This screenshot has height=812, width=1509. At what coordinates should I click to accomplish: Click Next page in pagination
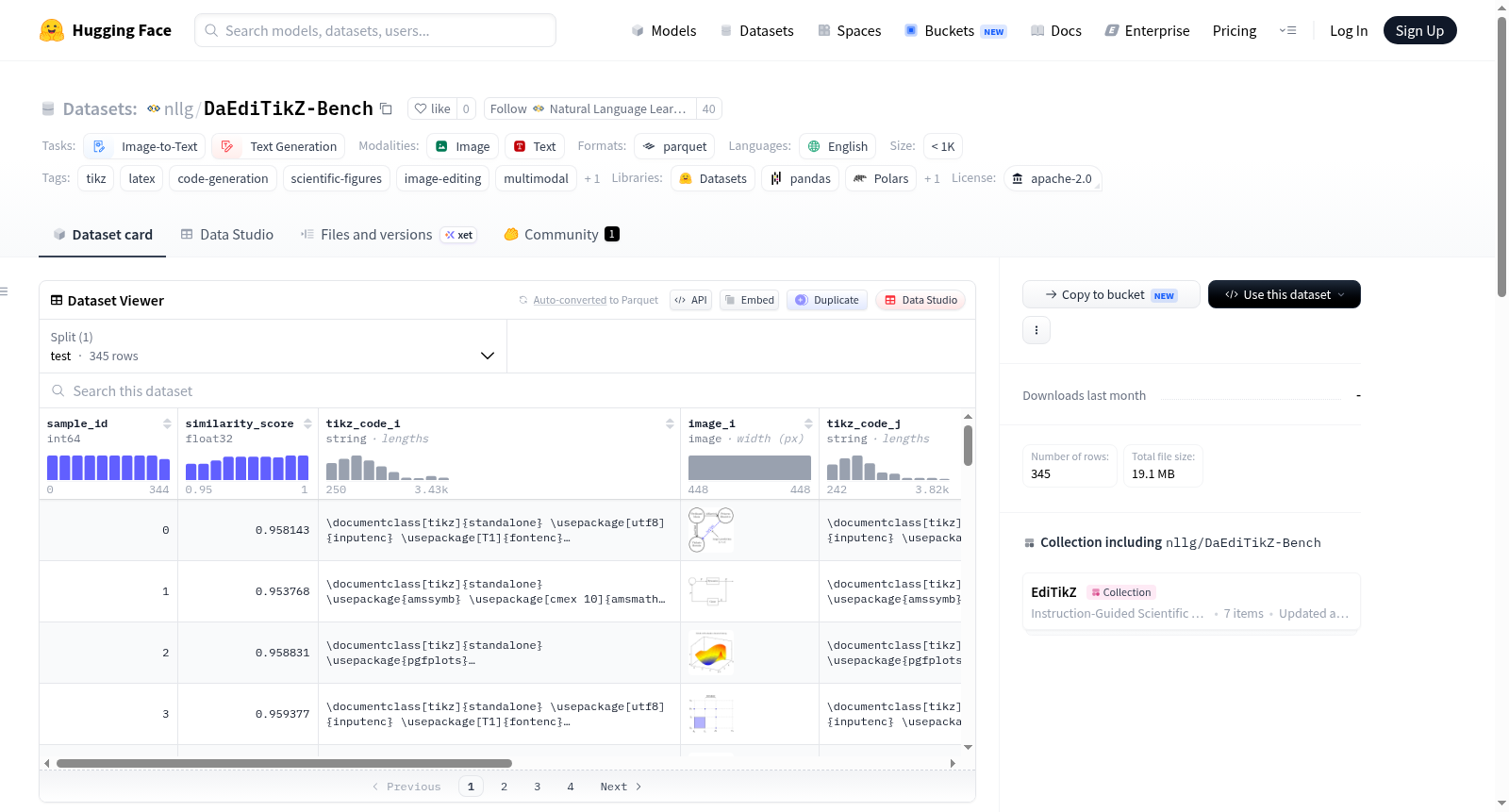621,787
